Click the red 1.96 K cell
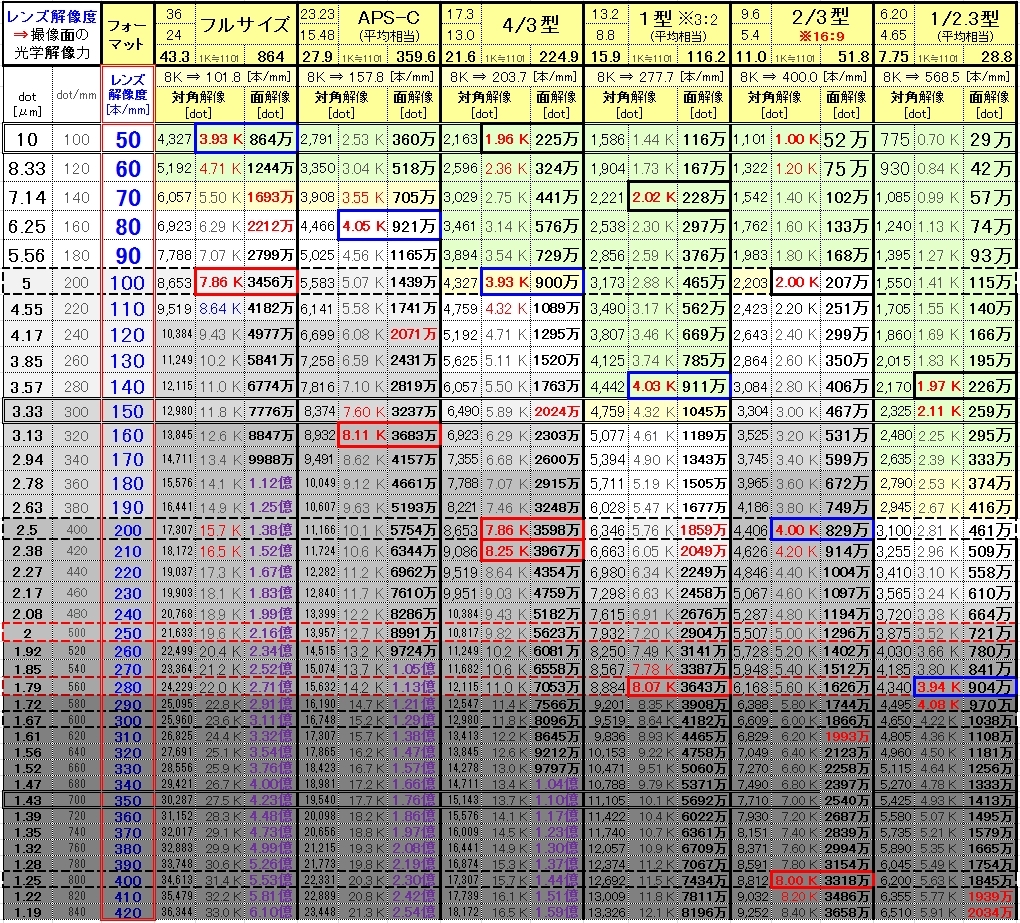Viewport: 1020px width, 923px height. 507,139
